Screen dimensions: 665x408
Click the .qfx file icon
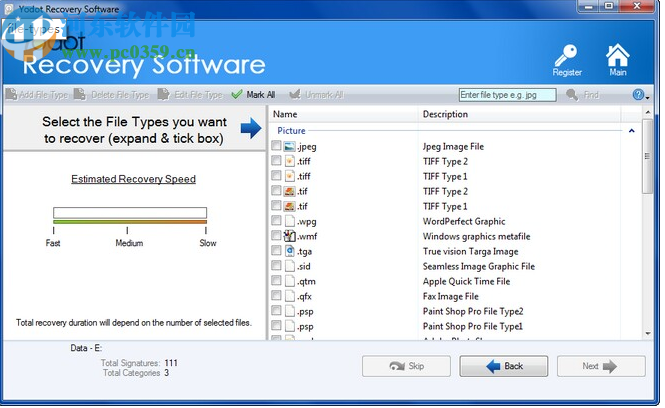(290, 296)
